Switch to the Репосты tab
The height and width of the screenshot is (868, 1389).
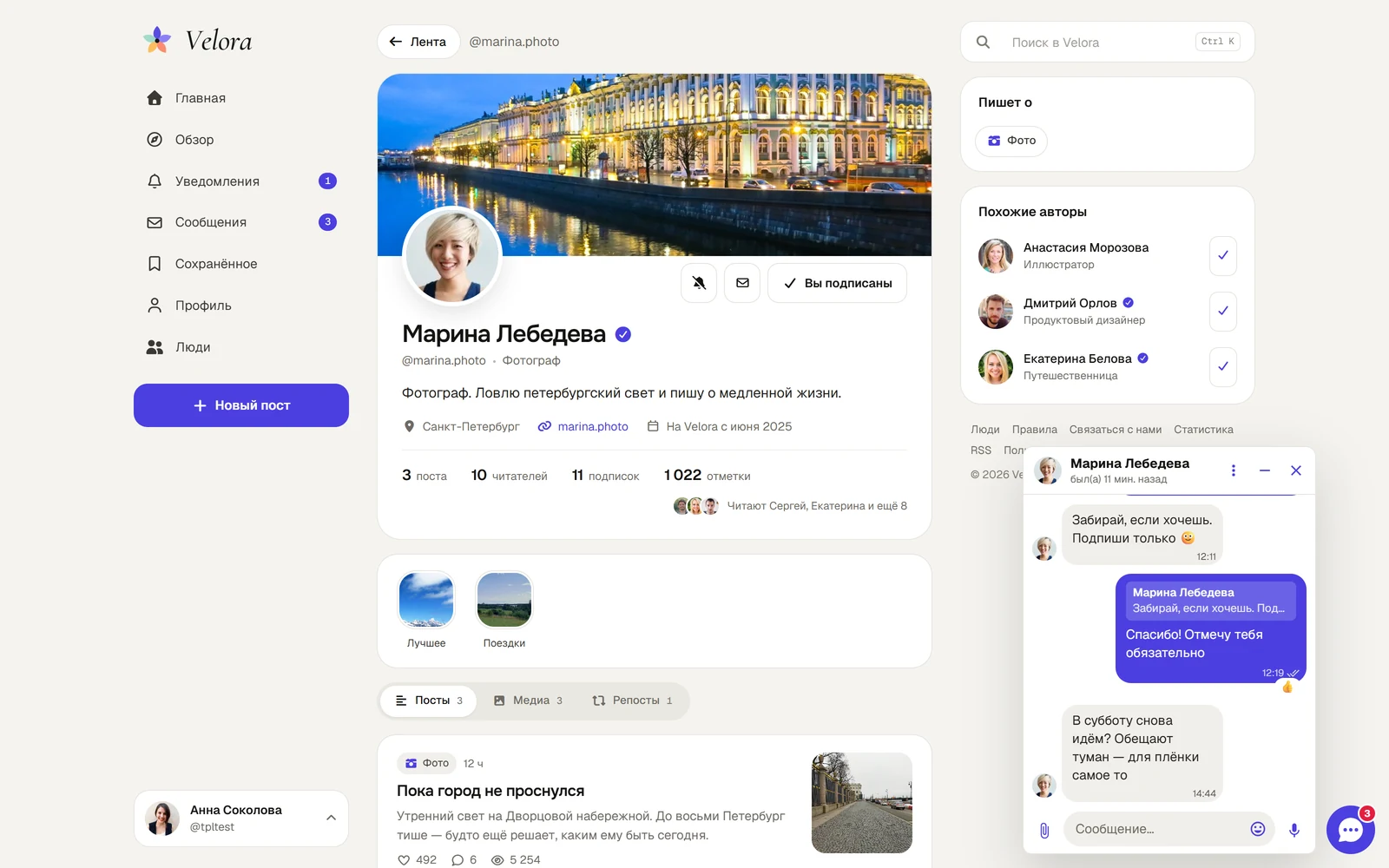632,700
